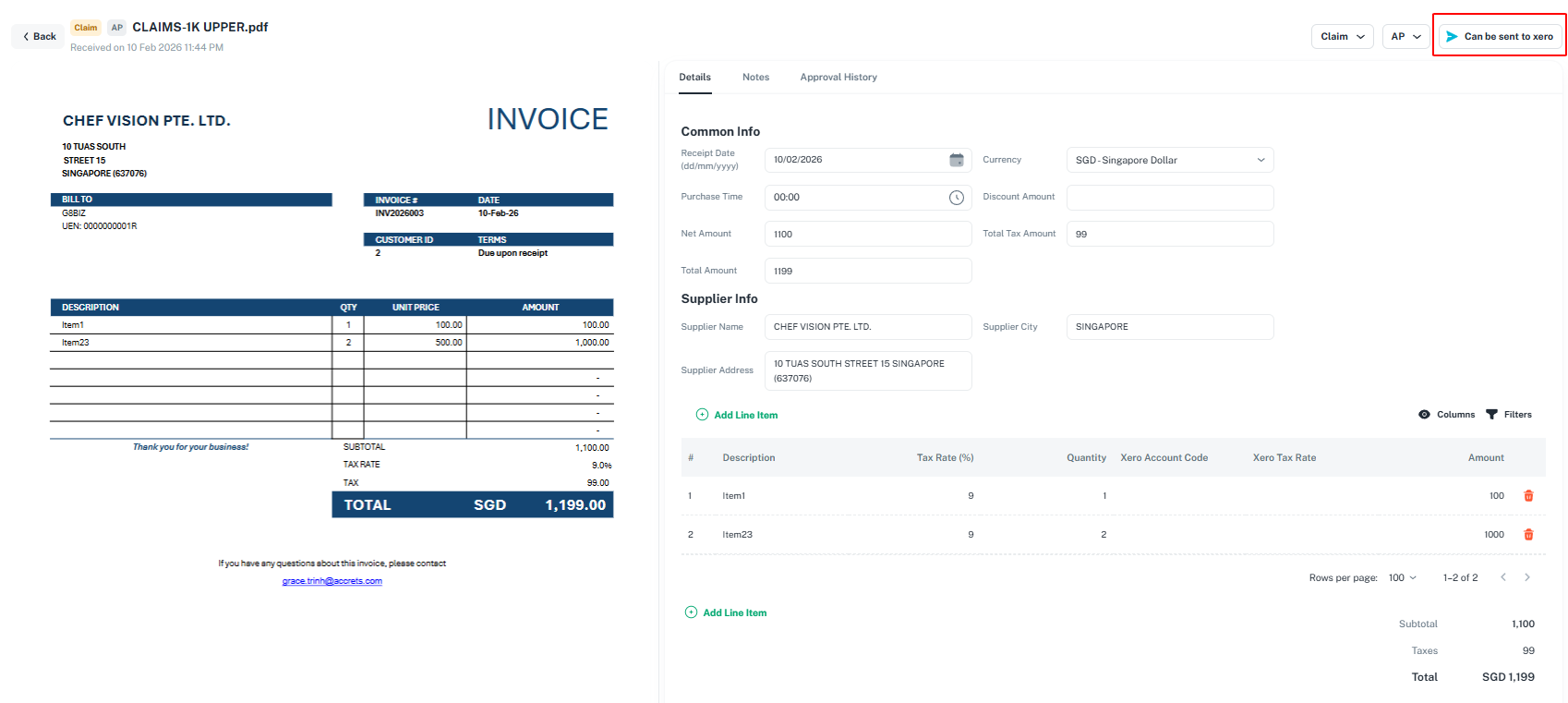Delete the Item1 line item
Image resolution: width=1568 pixels, height=703 pixels.
pos(1527,496)
